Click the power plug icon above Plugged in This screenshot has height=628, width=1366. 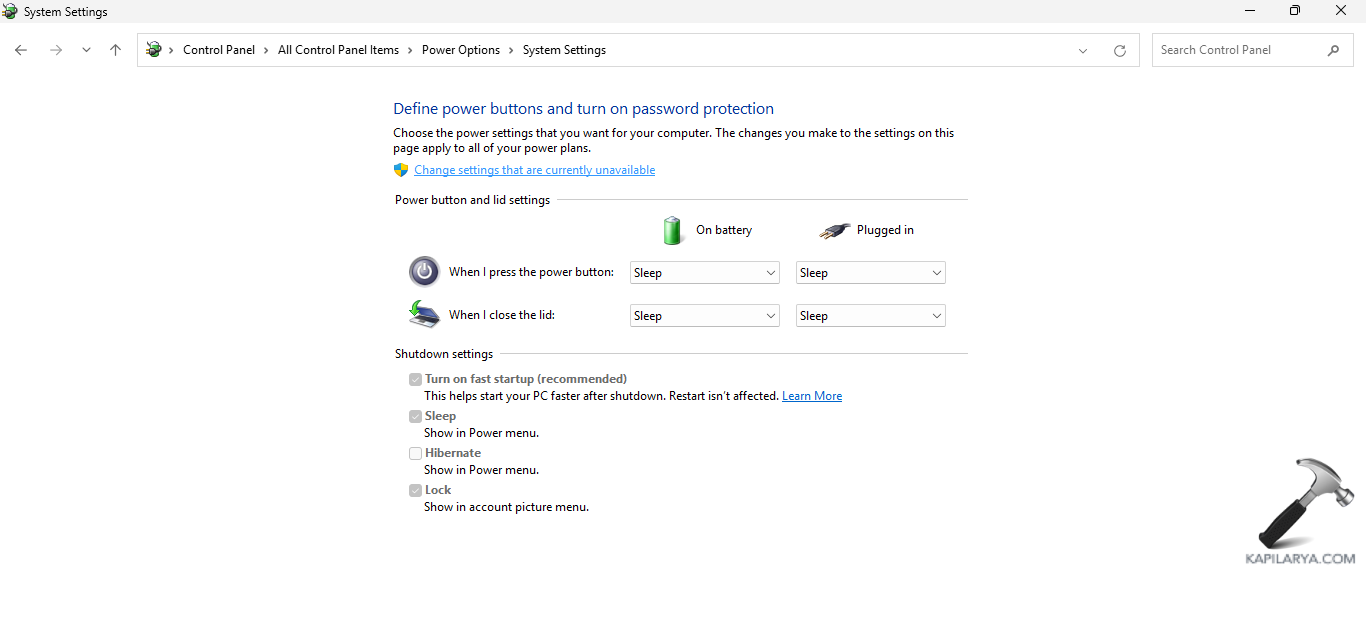835,229
